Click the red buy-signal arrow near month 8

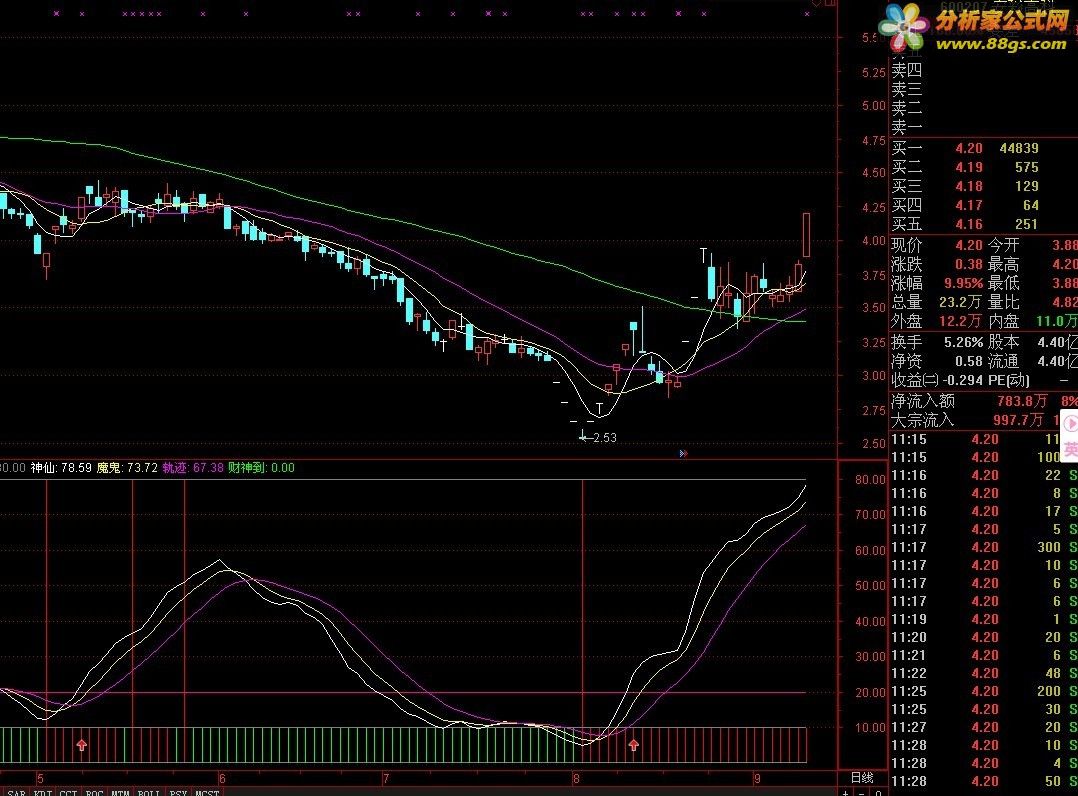[634, 745]
